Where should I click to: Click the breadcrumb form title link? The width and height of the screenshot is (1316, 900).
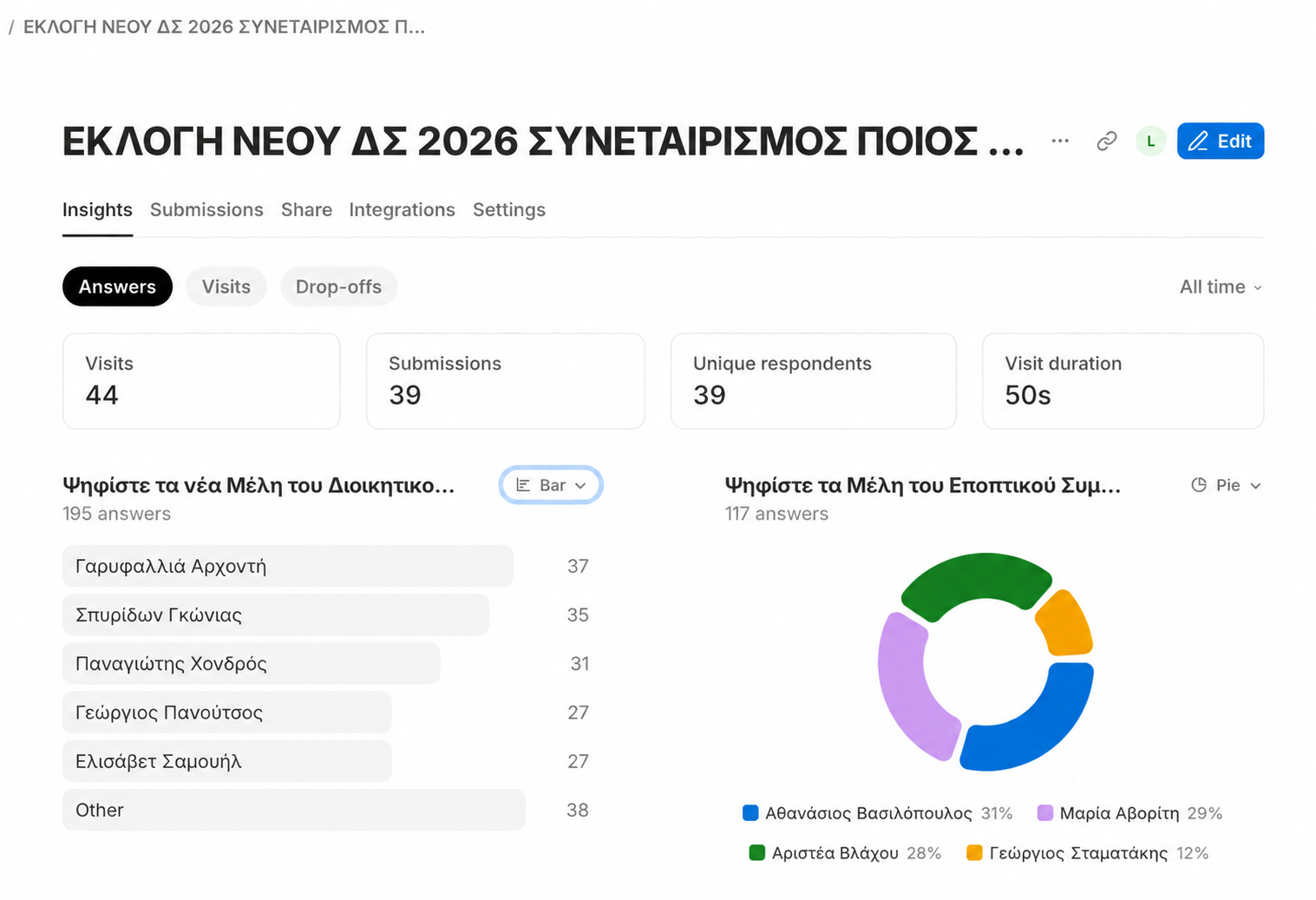[x=224, y=27]
